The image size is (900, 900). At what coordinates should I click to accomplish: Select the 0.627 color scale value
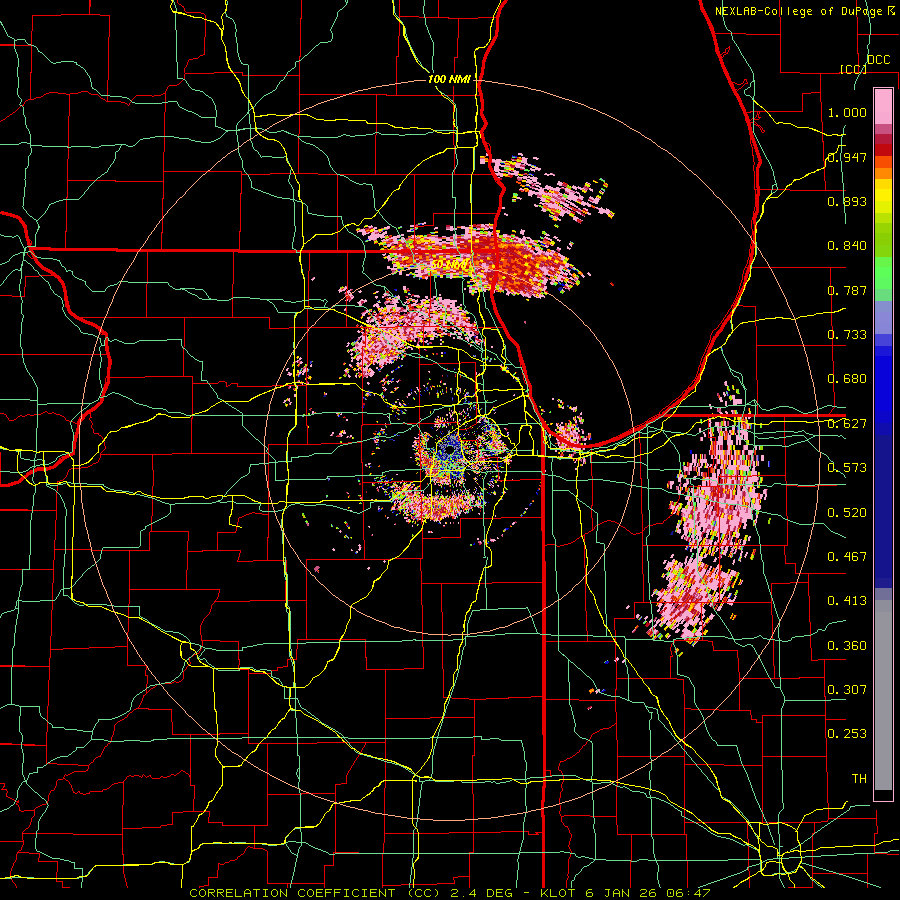point(847,424)
